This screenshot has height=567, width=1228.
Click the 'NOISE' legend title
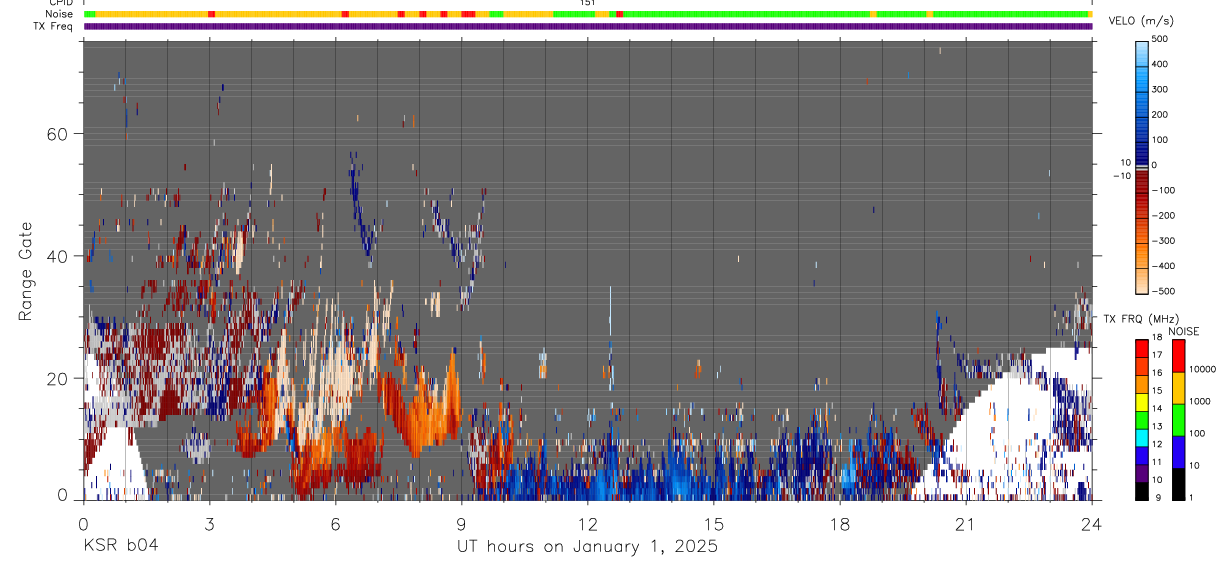click(x=1183, y=331)
